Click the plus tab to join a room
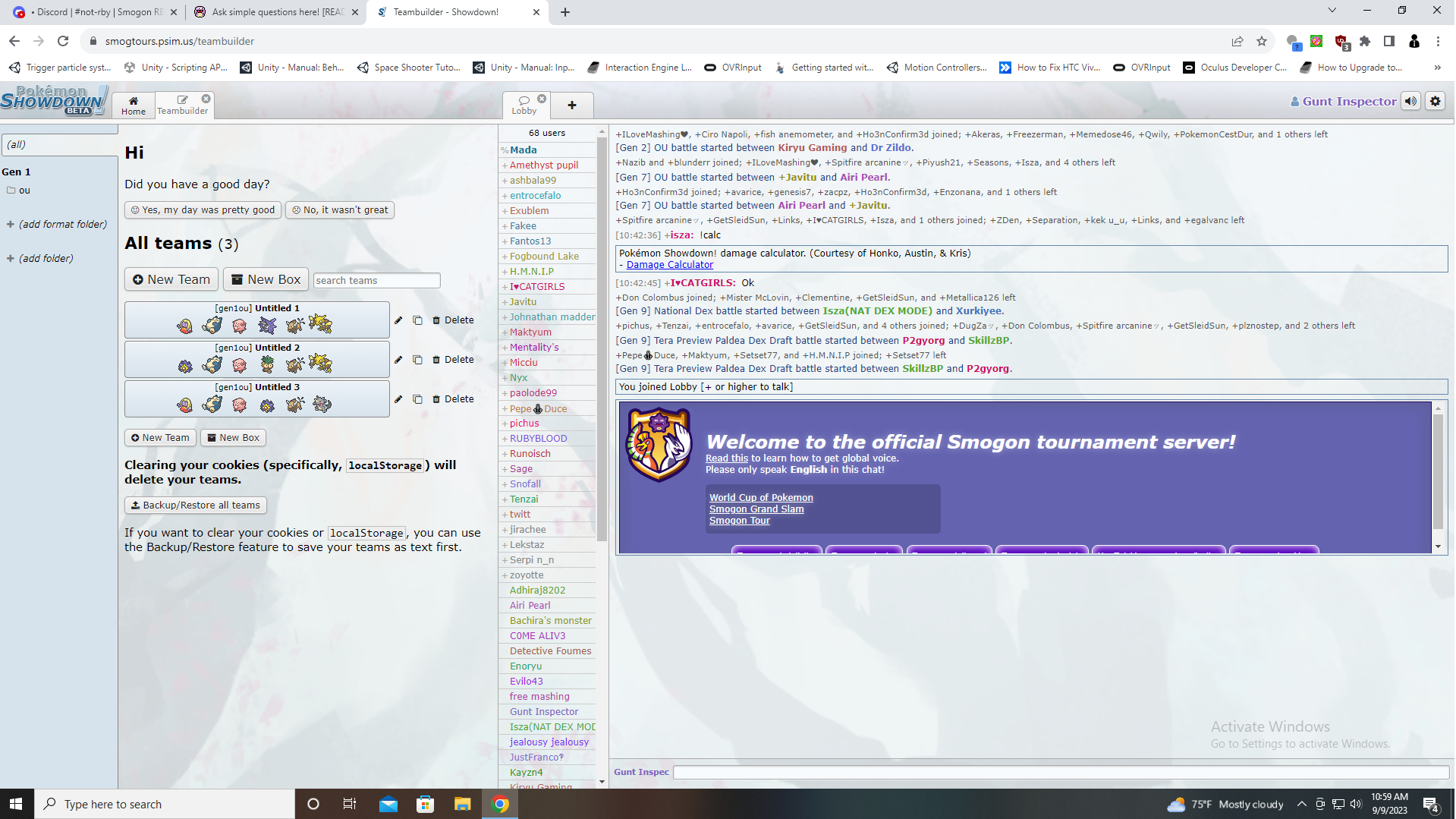 572,106
